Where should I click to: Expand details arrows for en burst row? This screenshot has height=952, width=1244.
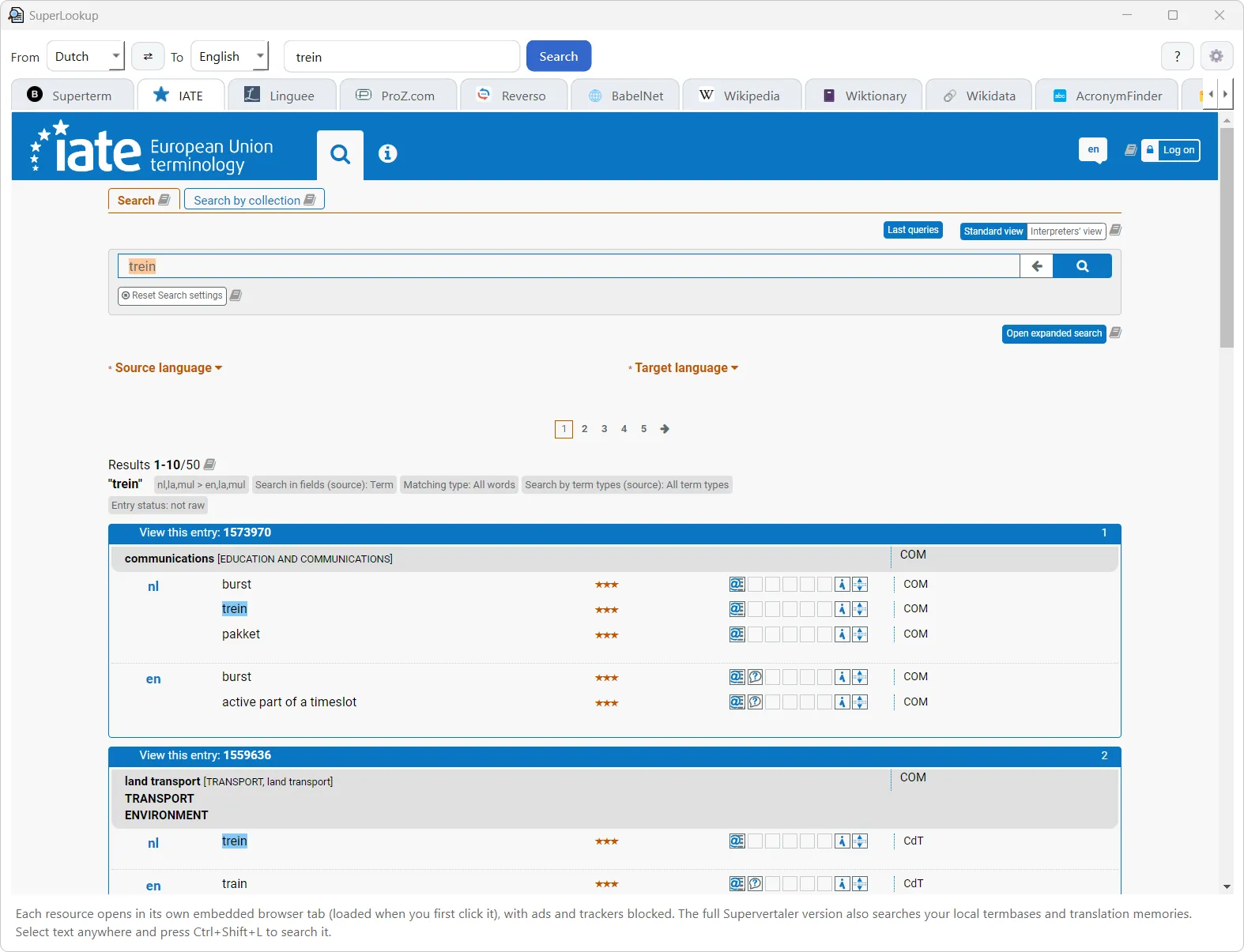pyautogui.click(x=860, y=677)
